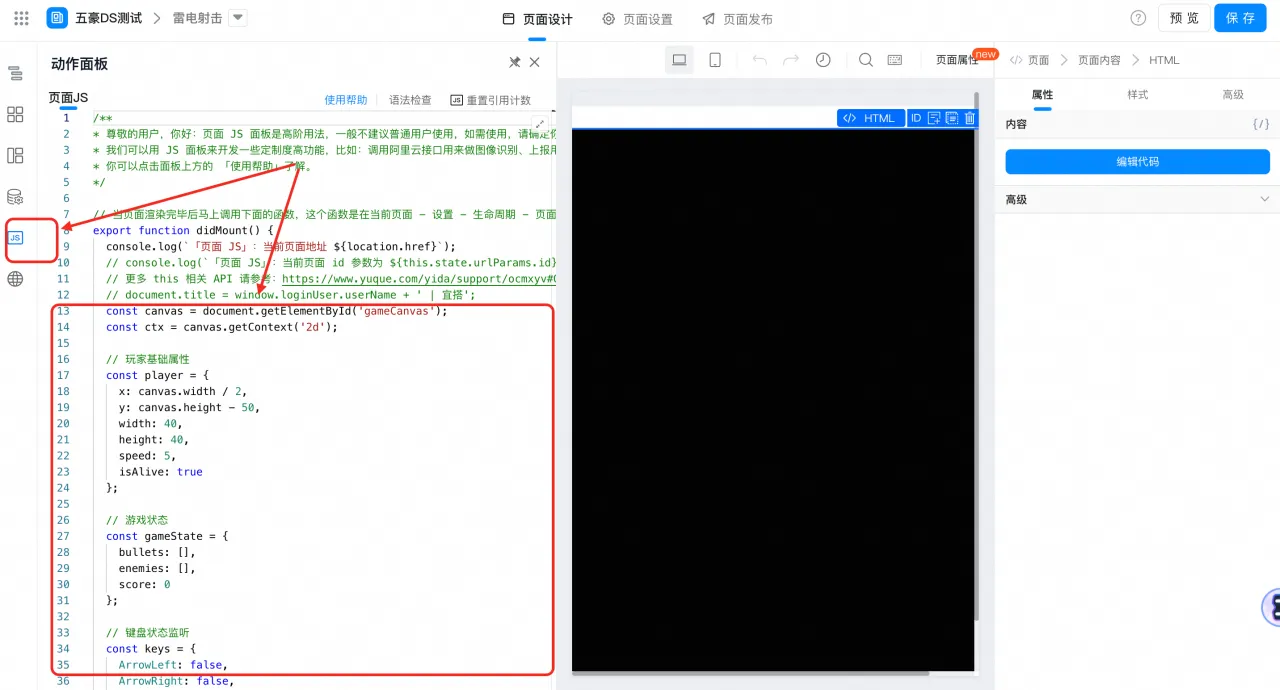The height and width of the screenshot is (690, 1280).
Task: Open the globe internationalization sidebar icon
Action: tap(15, 279)
